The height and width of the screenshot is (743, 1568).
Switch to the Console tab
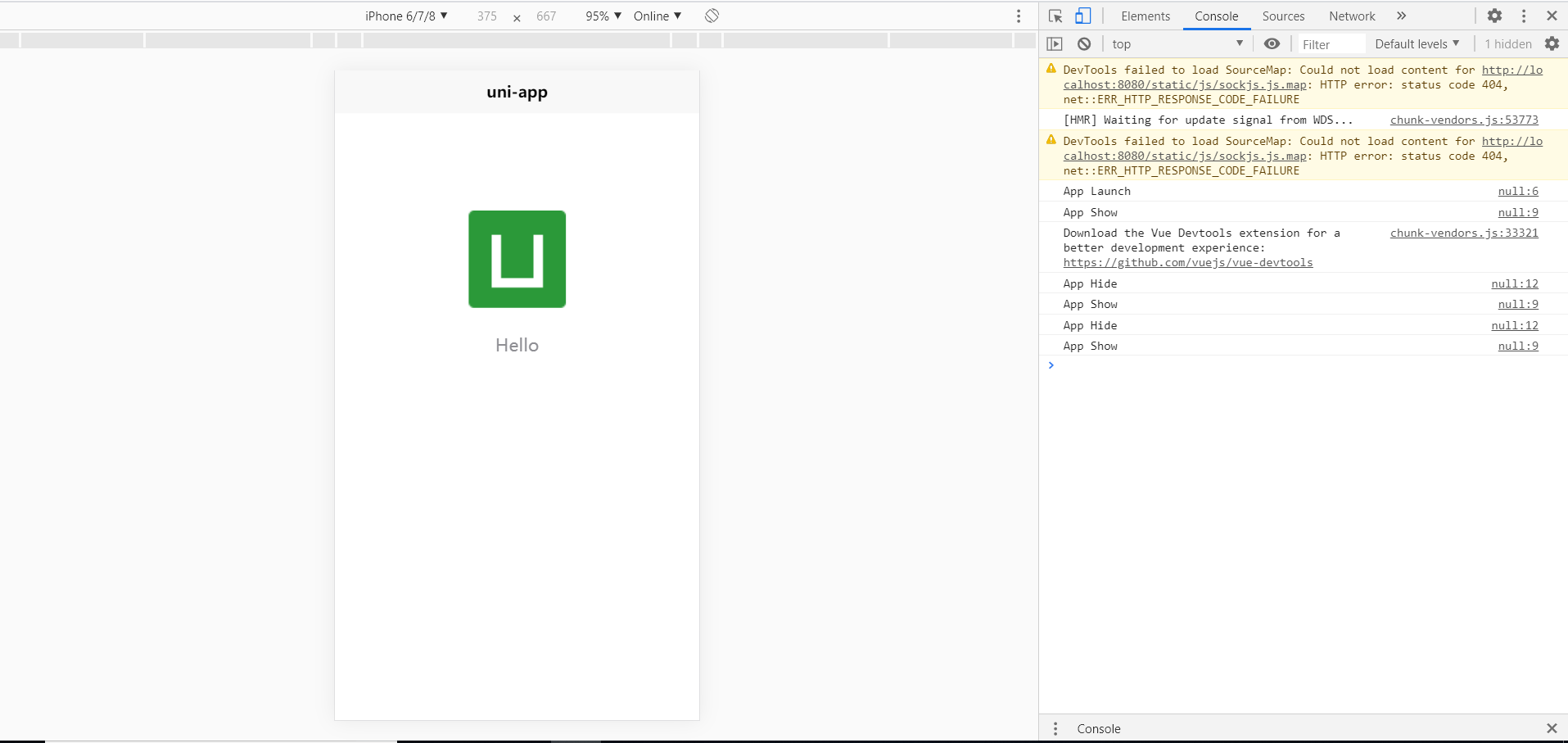pos(1216,16)
